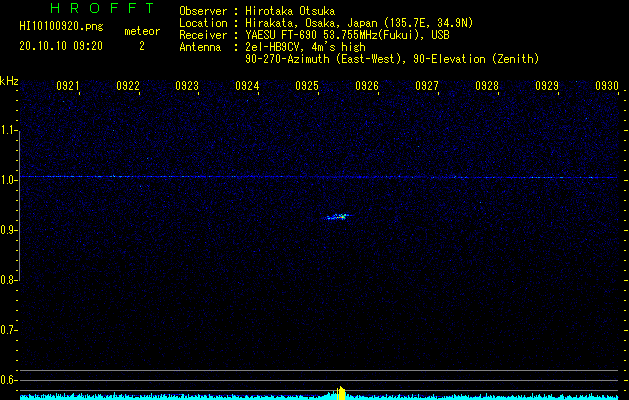This screenshot has height=400, width=629.
Task: Click the horizontal carrier line at 1.0 kHz
Action: pos(319,177)
